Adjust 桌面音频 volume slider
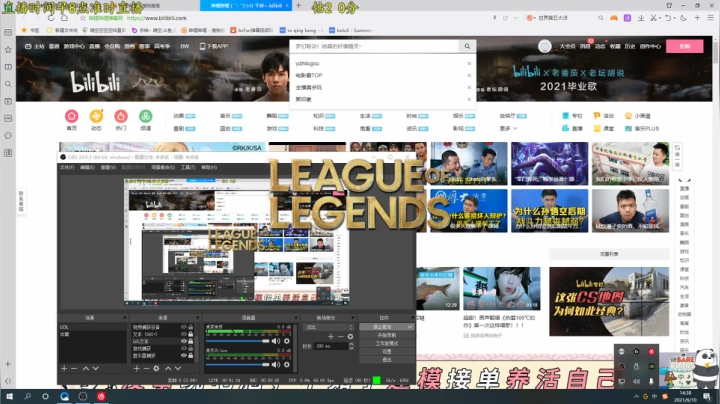720x404 pixels. pos(237,341)
